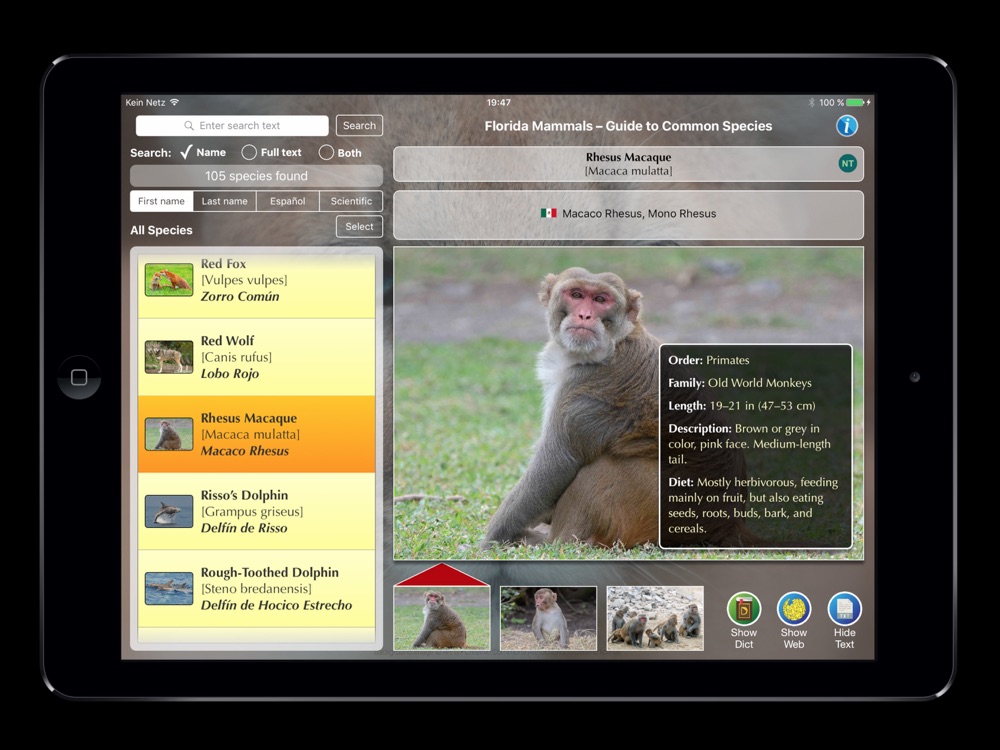The height and width of the screenshot is (750, 1000).
Task: Tap the Length: 19–21 in line
Action: coord(742,406)
